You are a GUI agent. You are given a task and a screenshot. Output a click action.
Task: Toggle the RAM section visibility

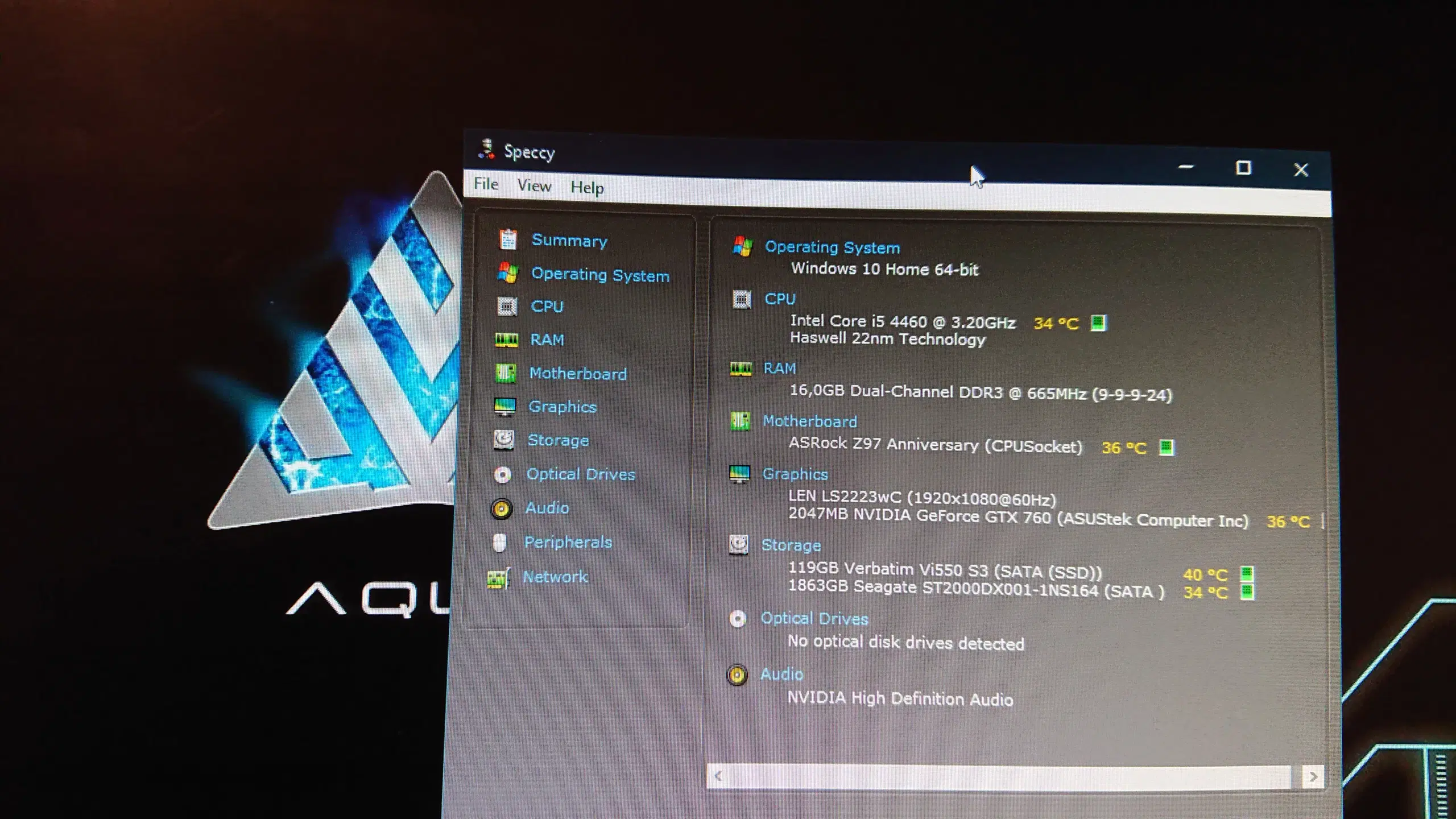tap(780, 367)
